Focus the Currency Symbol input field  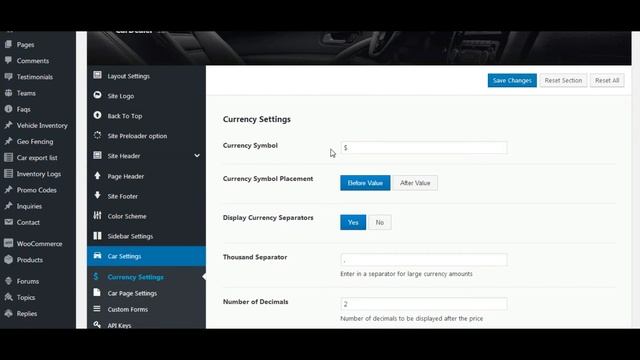(424, 147)
